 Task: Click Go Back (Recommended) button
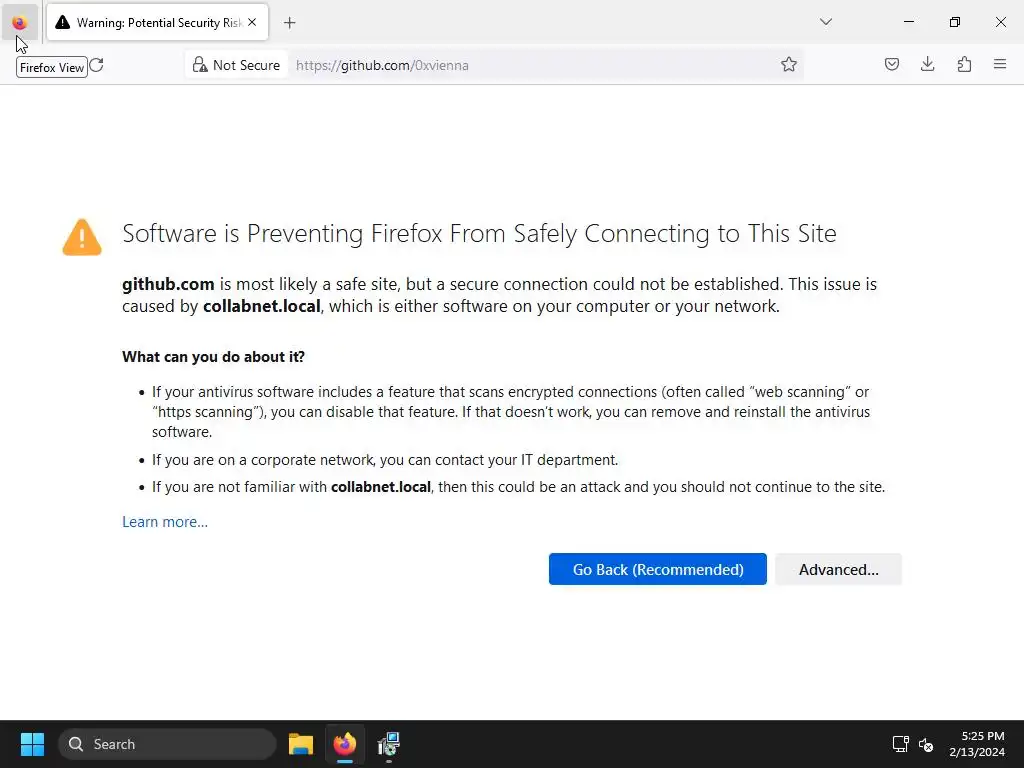tap(657, 569)
